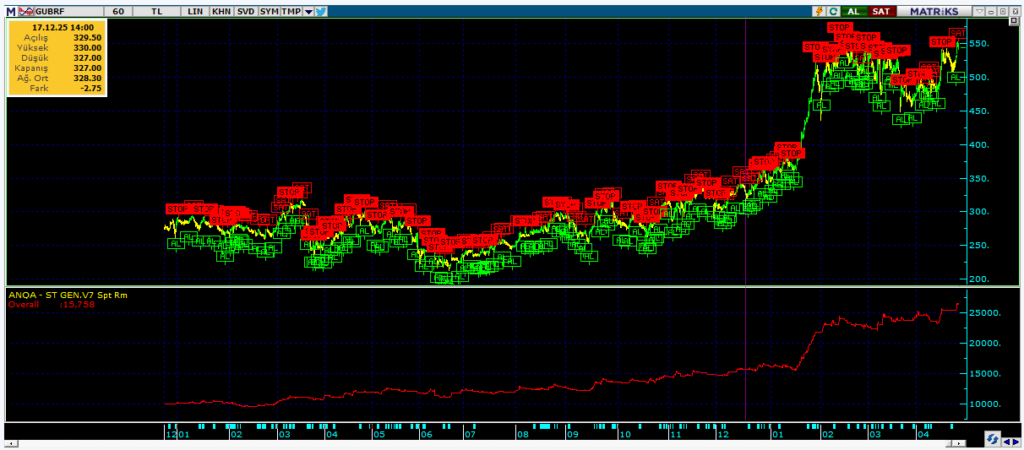Click the Yüksek 330.00 value
1024x450 pixels.
coord(88,48)
